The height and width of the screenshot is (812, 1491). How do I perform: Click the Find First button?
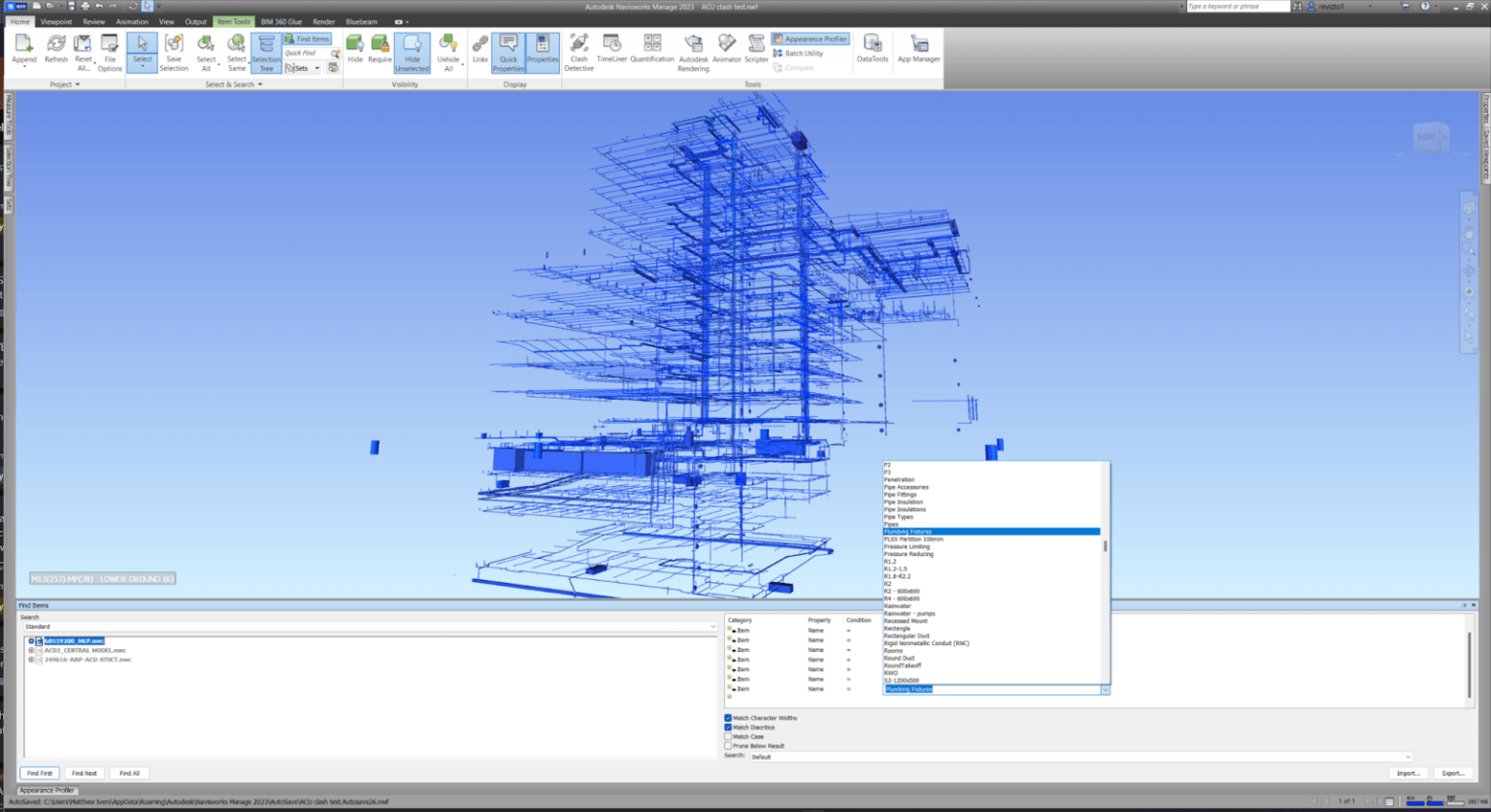tap(39, 773)
